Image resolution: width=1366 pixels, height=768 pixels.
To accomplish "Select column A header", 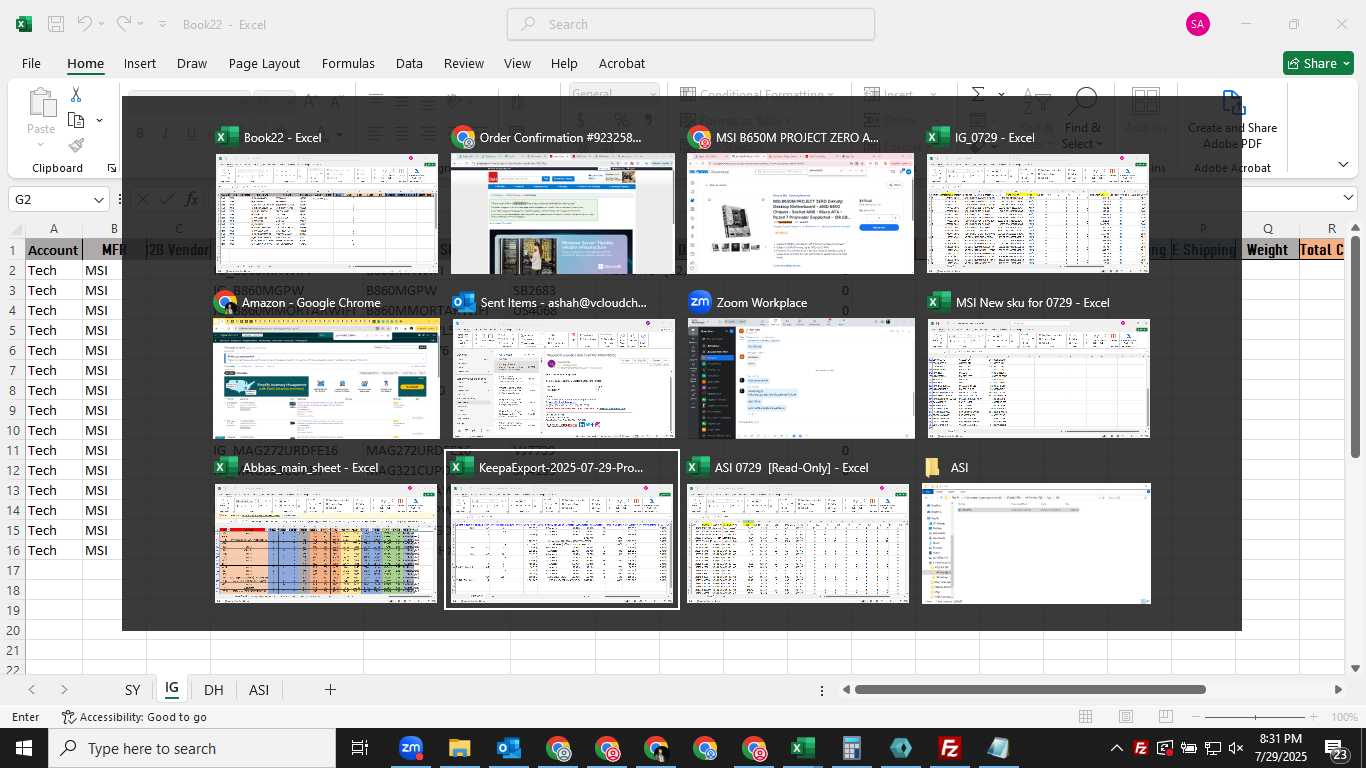I will point(54,229).
